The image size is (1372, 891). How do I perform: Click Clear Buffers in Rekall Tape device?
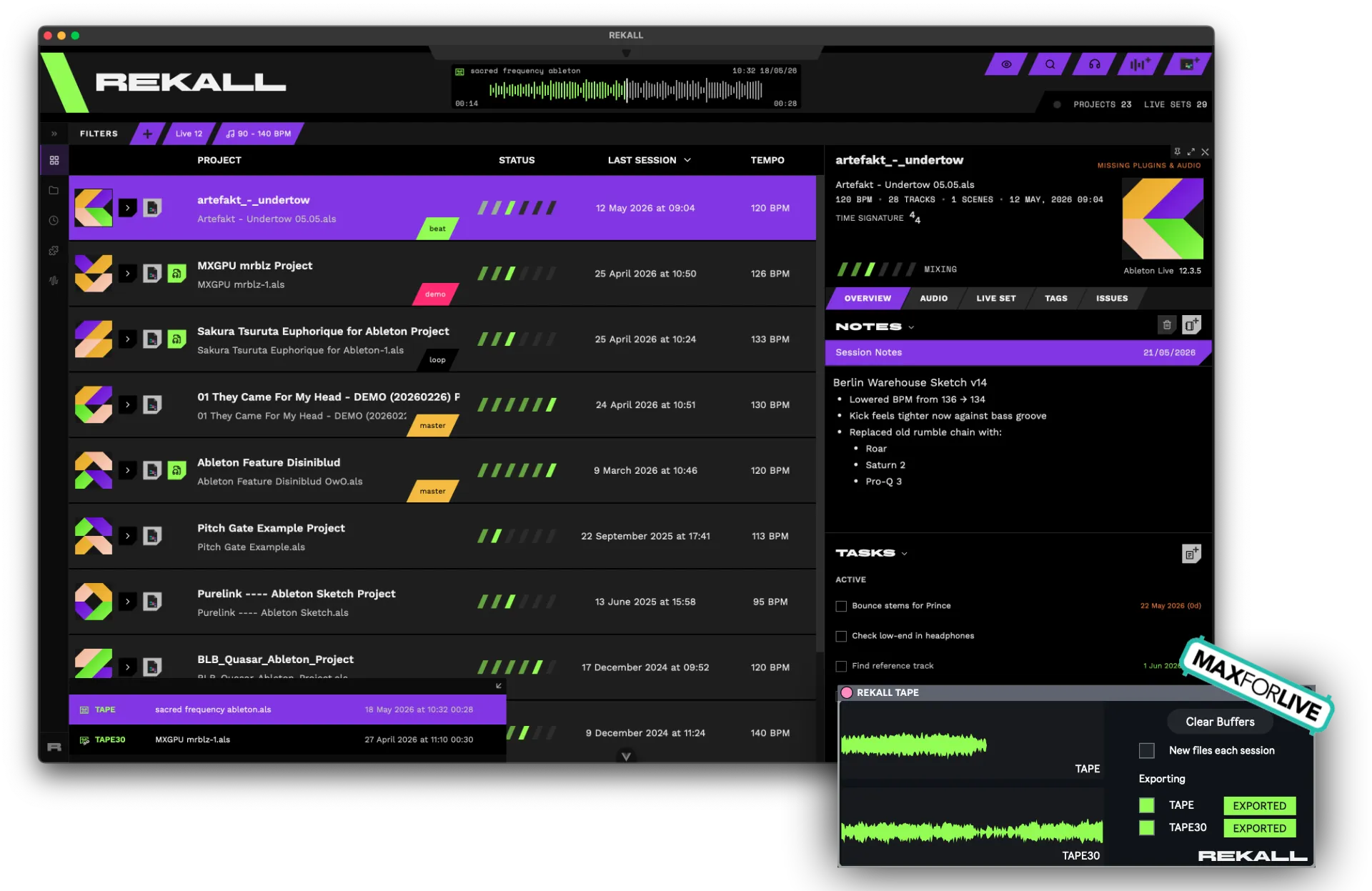pos(1220,722)
